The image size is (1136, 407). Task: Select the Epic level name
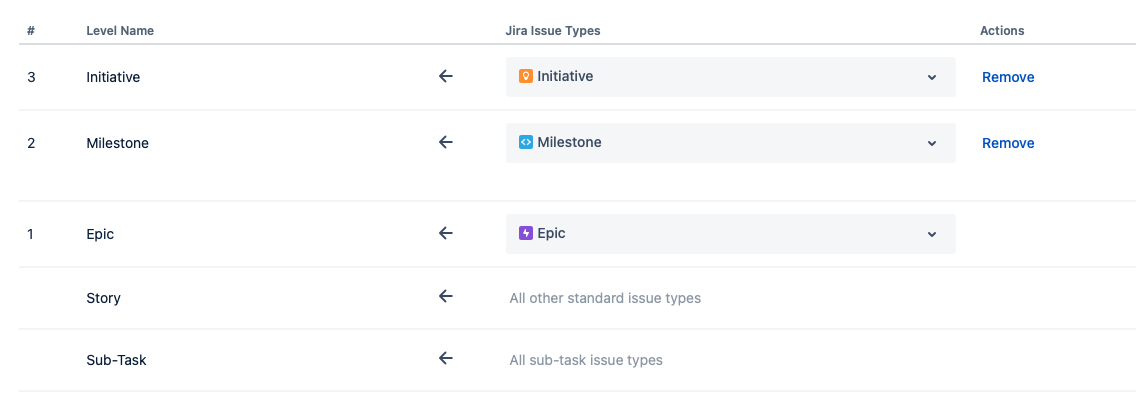coord(100,235)
